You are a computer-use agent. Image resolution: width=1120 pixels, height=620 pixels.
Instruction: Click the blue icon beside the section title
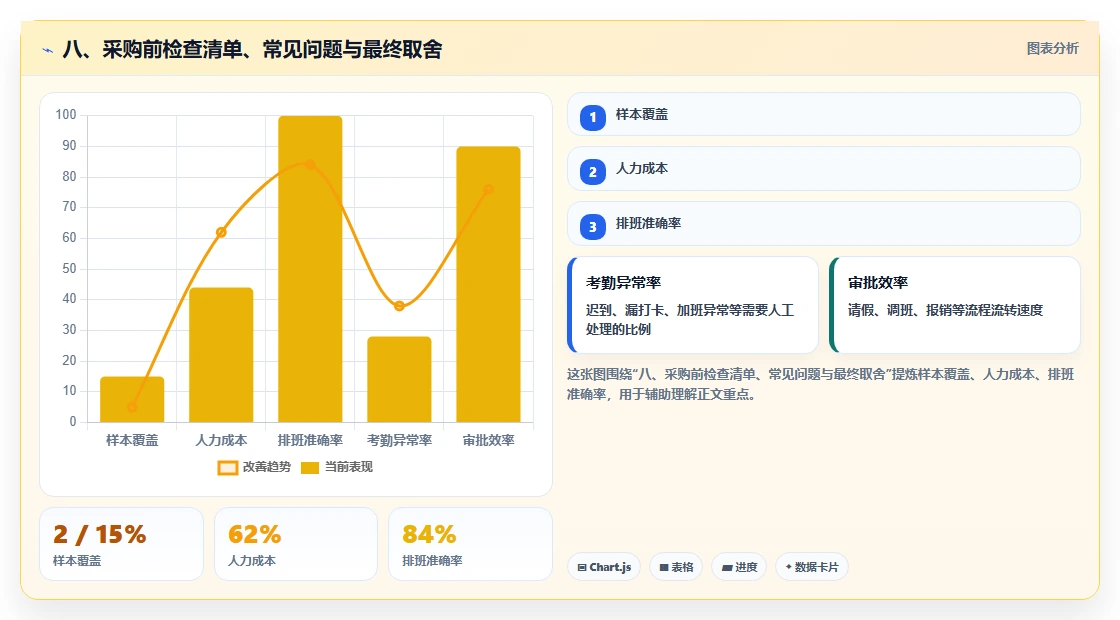pyautogui.click(x=48, y=50)
